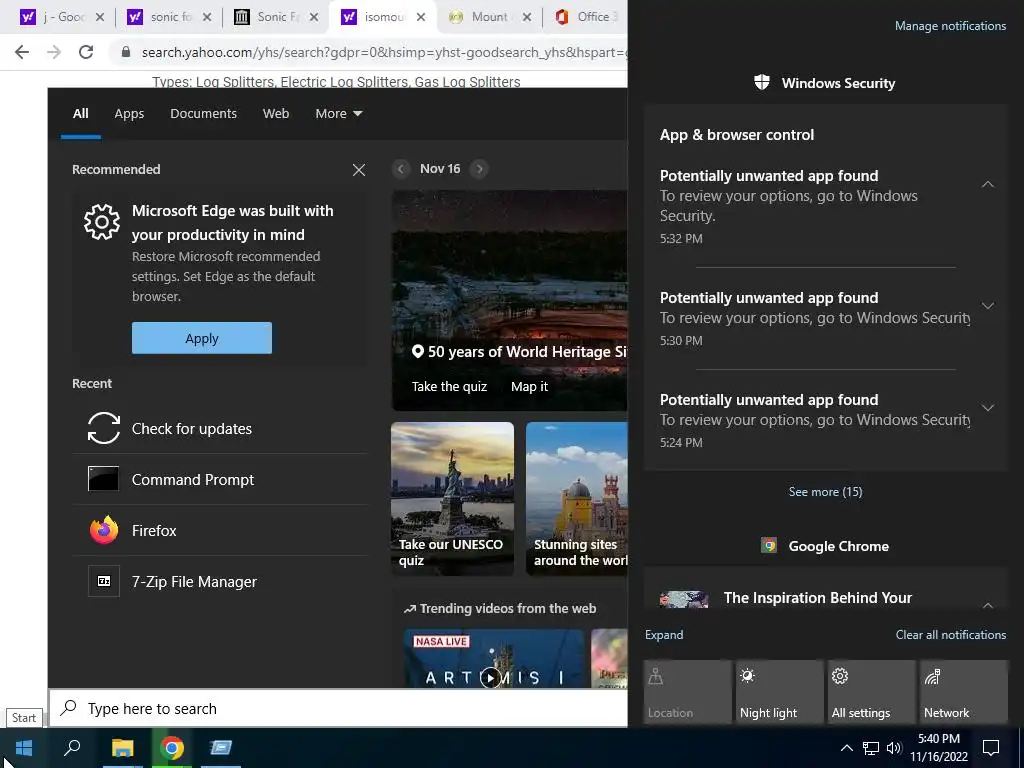Screen dimensions: 1024x768
Task: Click 'Clear all notifications'
Action: (950, 635)
